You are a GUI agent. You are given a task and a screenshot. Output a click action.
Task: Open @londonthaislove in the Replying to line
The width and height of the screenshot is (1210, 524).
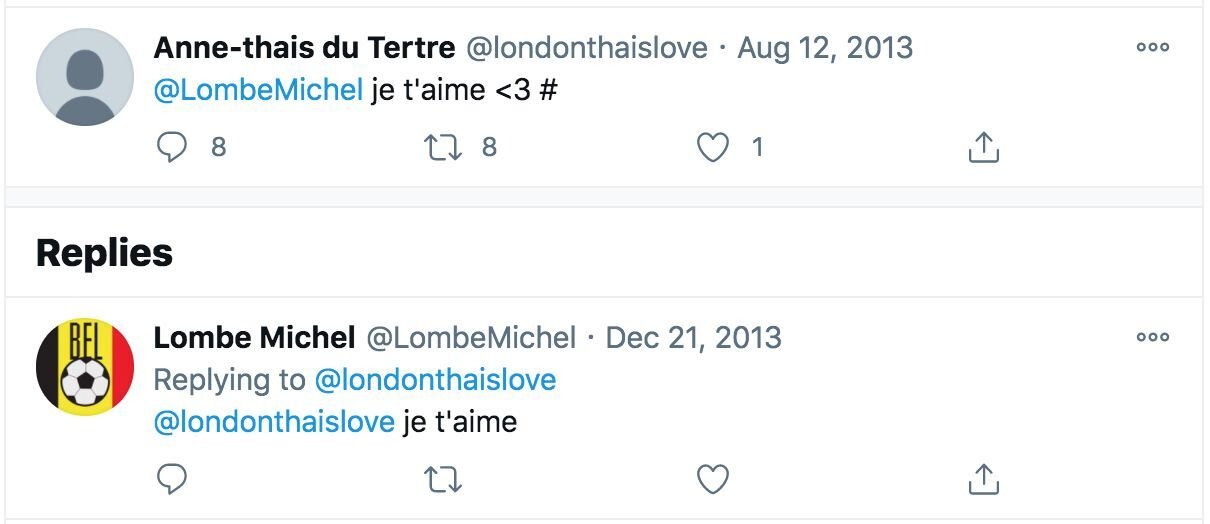435,380
